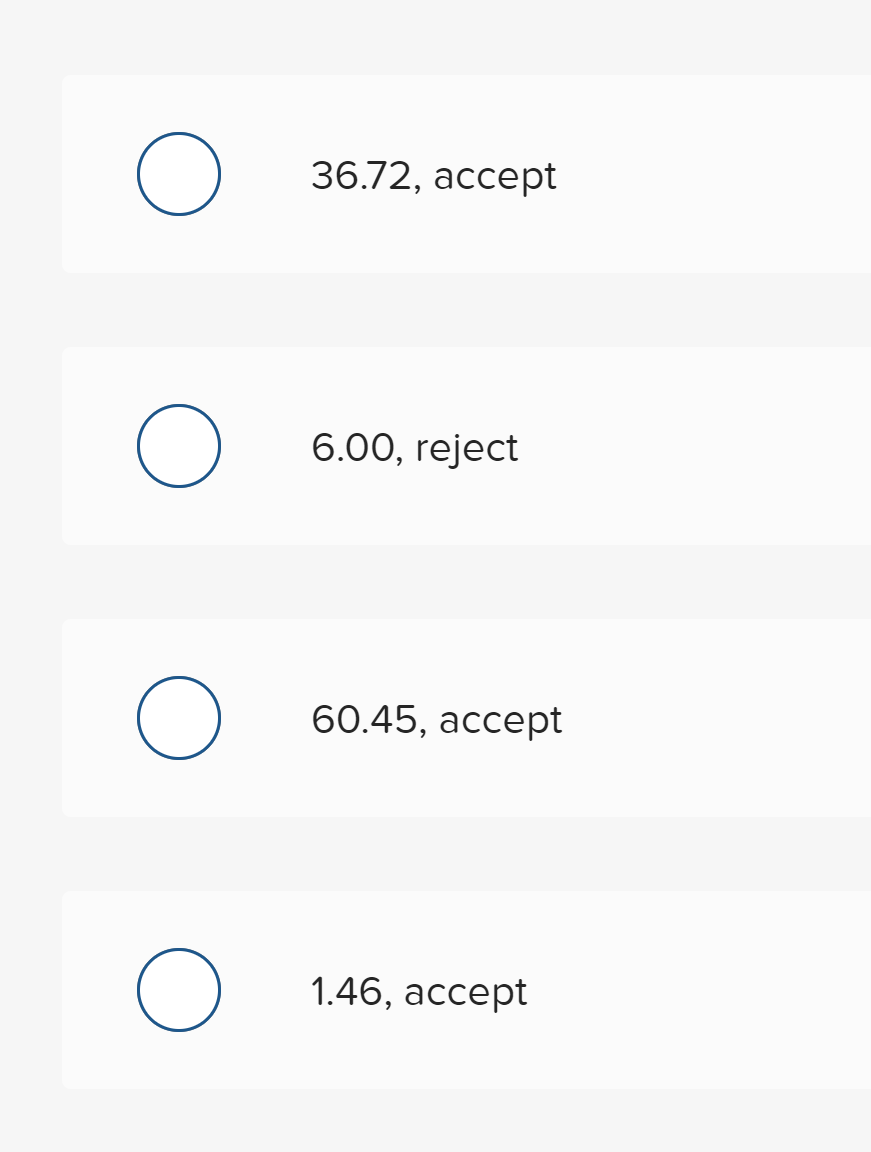Click the text "6.00, reject"

pyautogui.click(x=414, y=447)
